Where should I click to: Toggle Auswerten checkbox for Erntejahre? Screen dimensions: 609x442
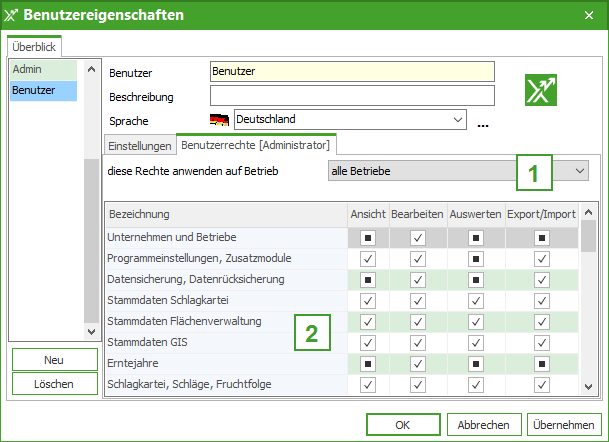476,363
